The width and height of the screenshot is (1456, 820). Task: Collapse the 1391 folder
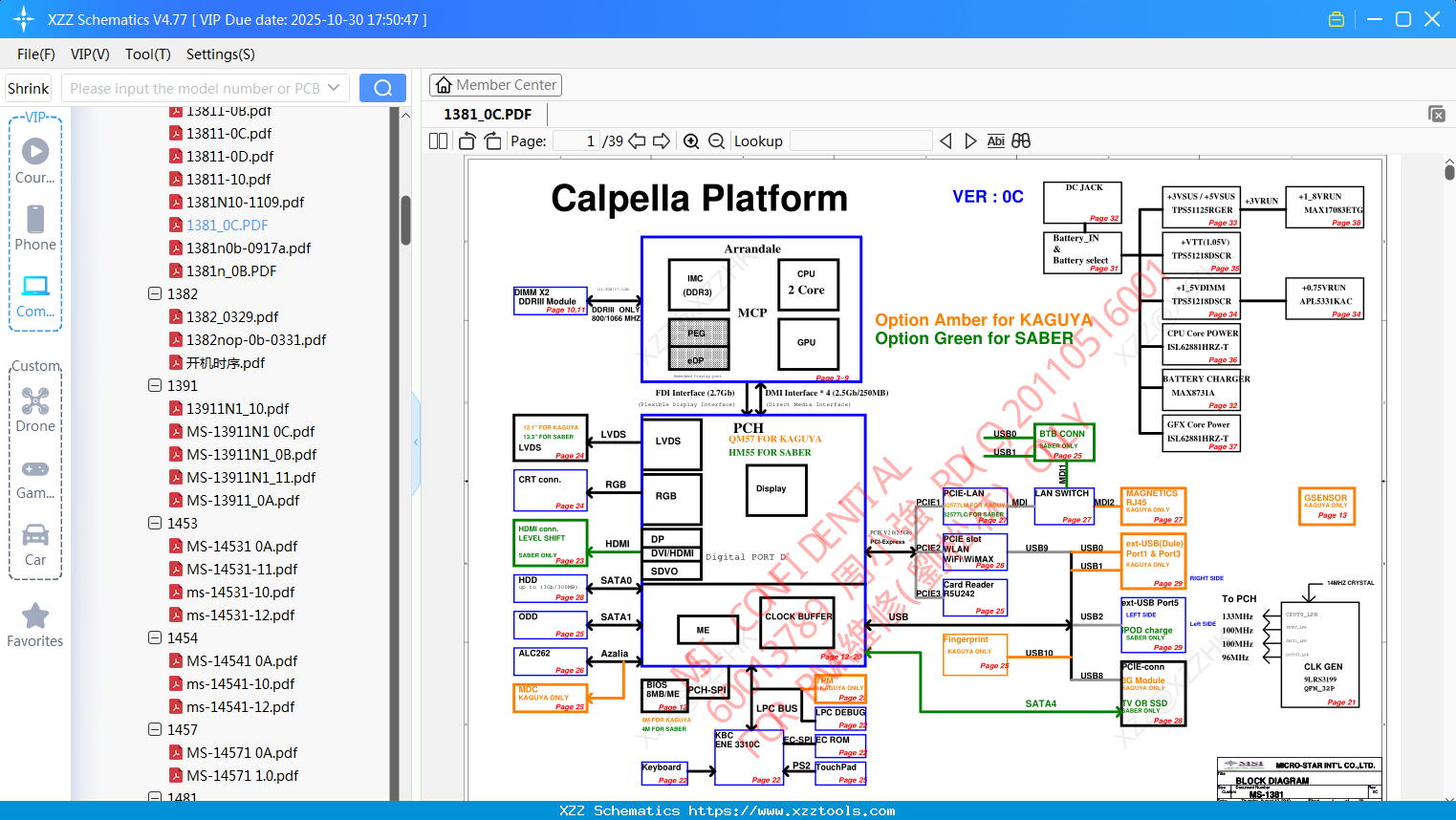tap(155, 385)
